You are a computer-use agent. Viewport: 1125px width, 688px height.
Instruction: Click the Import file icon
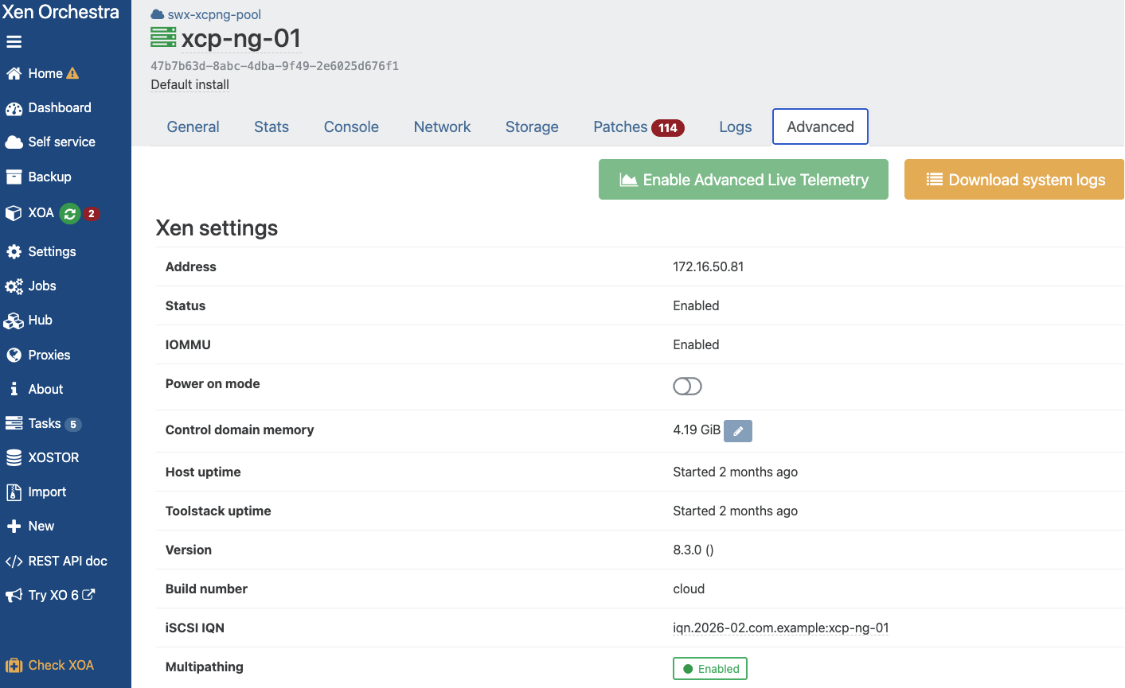tap(14, 492)
